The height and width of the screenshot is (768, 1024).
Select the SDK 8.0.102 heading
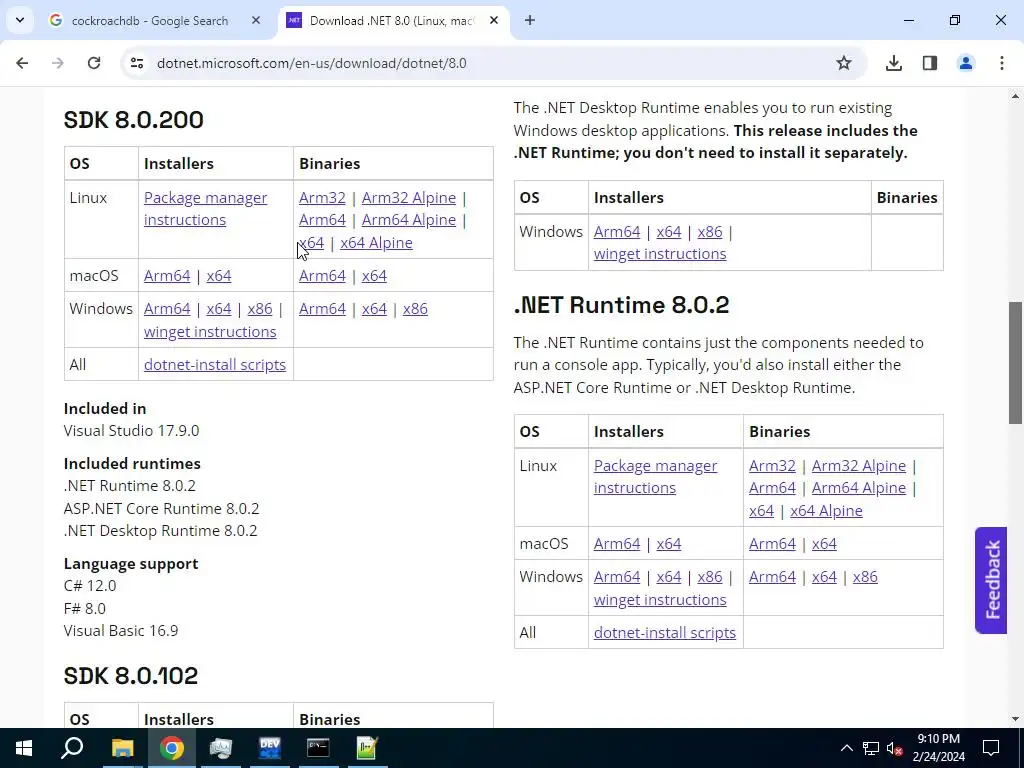coord(131,676)
